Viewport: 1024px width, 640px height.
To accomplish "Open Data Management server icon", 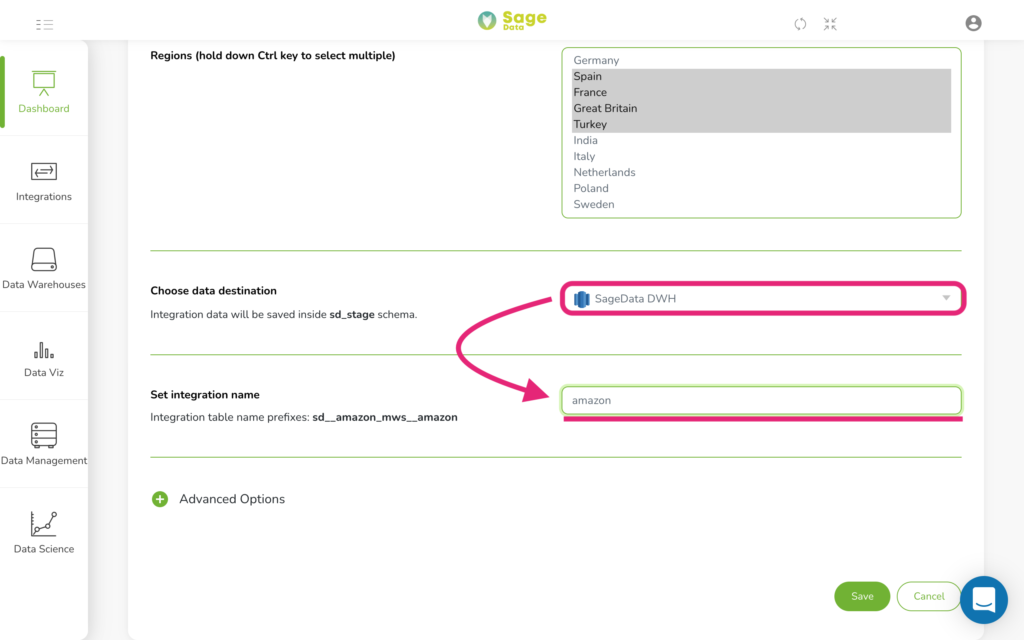I will [x=44, y=435].
